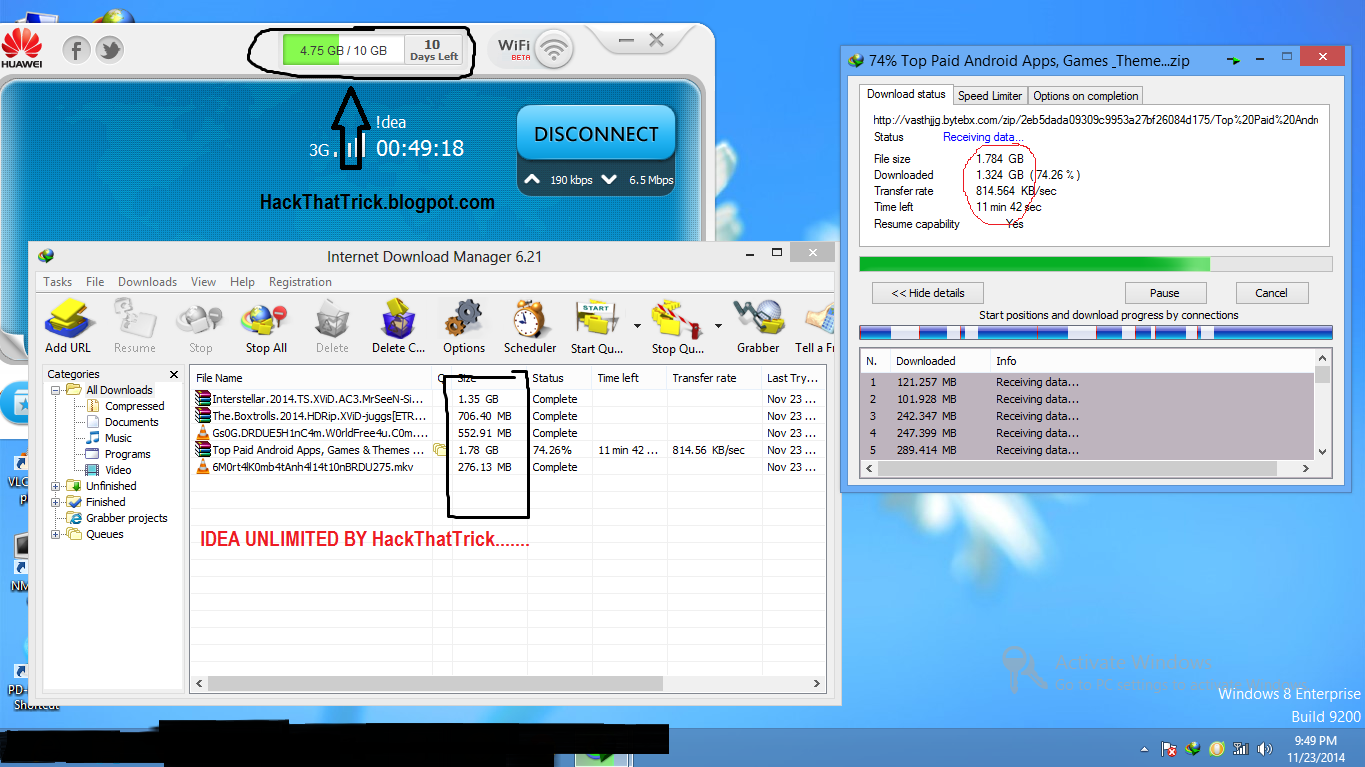Click the volume speaker tray icon
Screen dimensions: 1365x767
pos(1264,748)
